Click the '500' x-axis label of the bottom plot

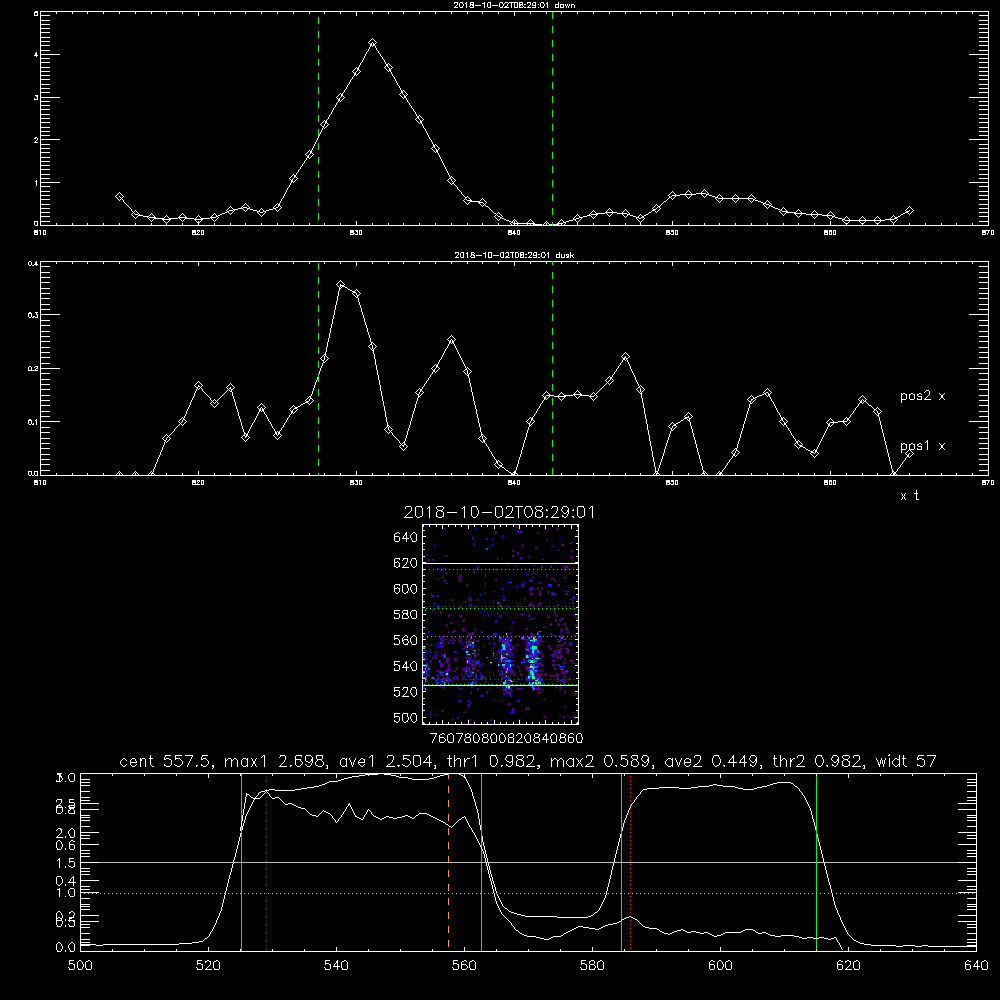tap(80, 966)
